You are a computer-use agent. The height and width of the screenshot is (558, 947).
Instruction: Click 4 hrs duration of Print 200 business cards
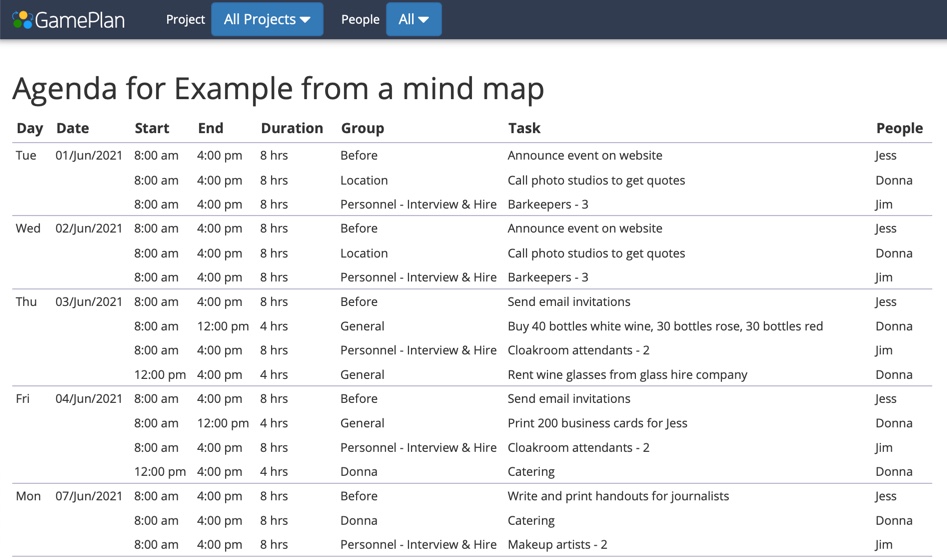[x=274, y=423]
